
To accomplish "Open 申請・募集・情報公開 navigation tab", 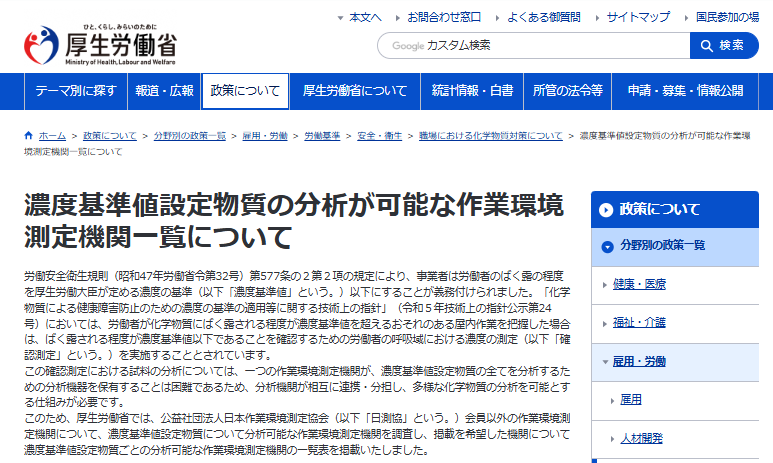I will [x=685, y=91].
